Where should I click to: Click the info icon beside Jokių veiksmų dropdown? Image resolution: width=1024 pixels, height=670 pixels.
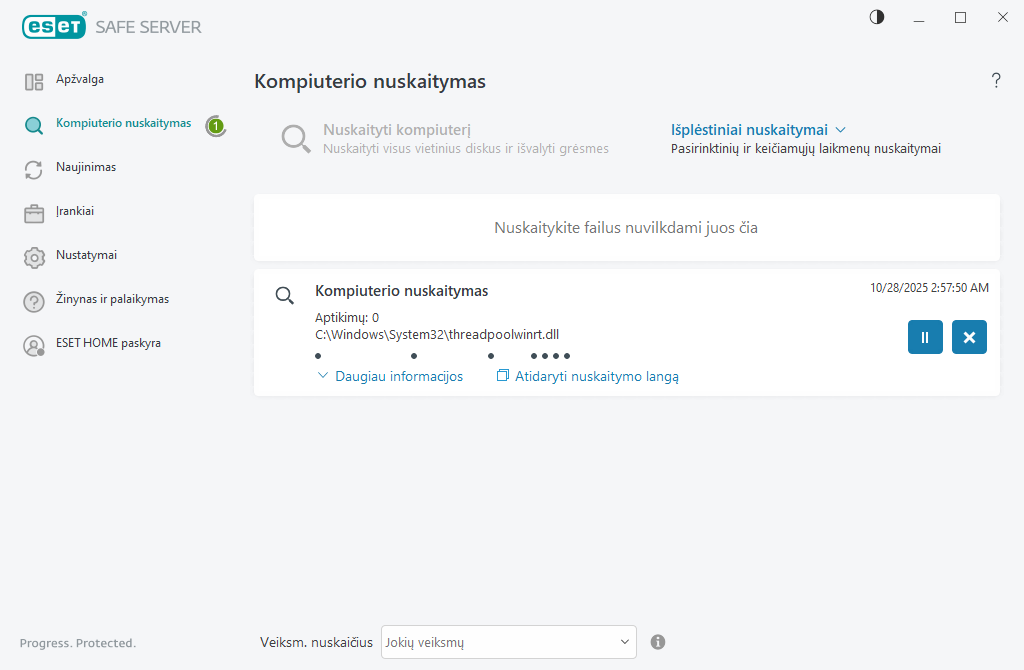pyautogui.click(x=658, y=642)
